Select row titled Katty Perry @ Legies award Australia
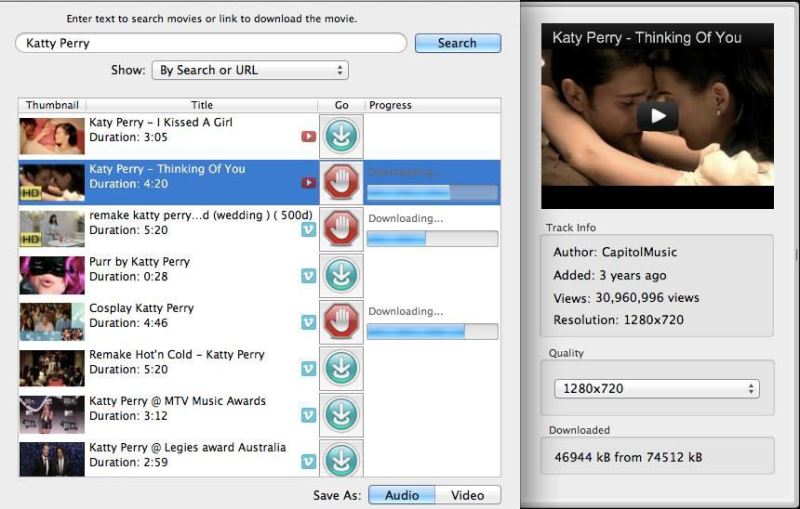800x509 pixels. pos(187,447)
